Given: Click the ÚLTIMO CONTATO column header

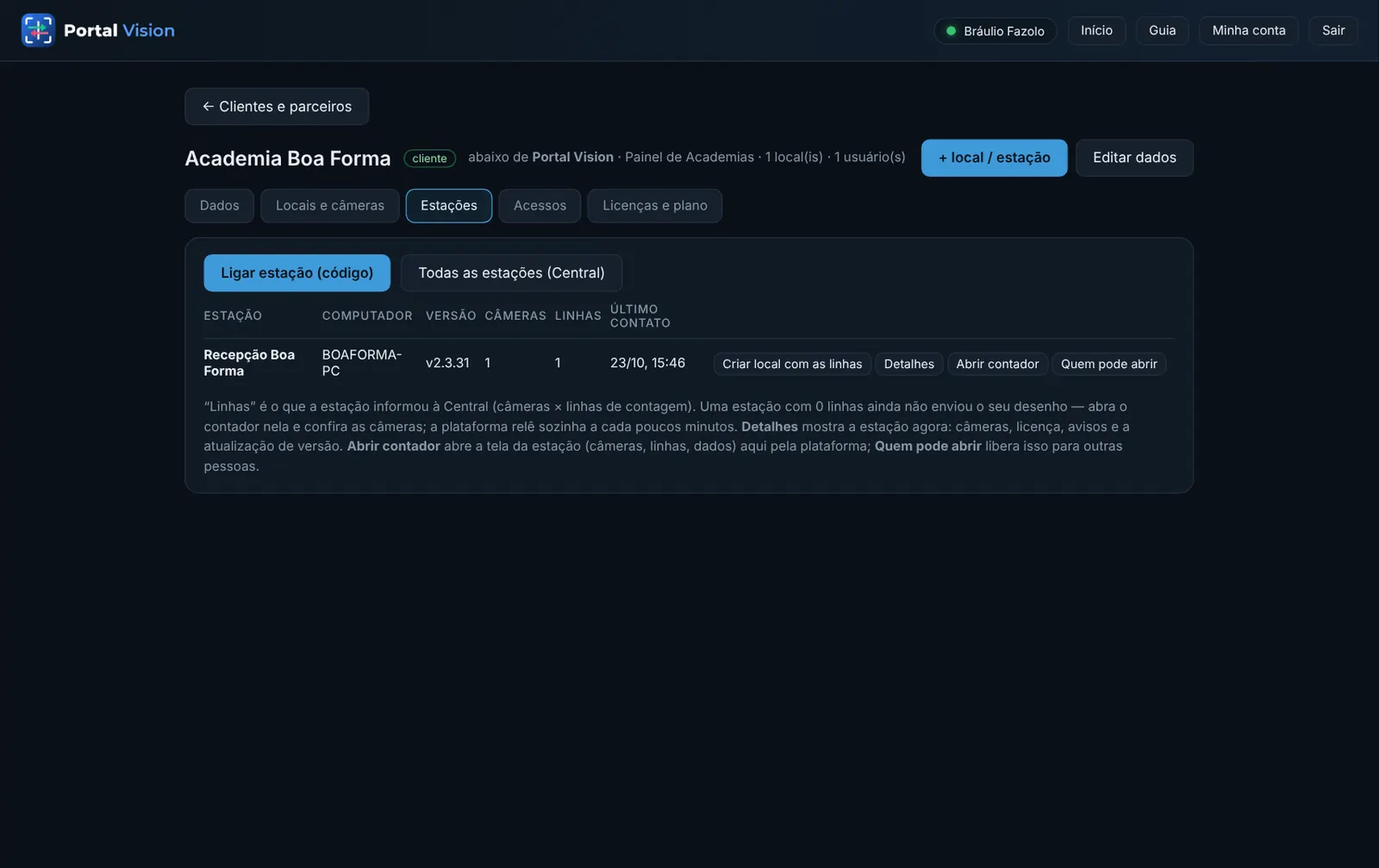Looking at the screenshot, I should click(x=640, y=316).
